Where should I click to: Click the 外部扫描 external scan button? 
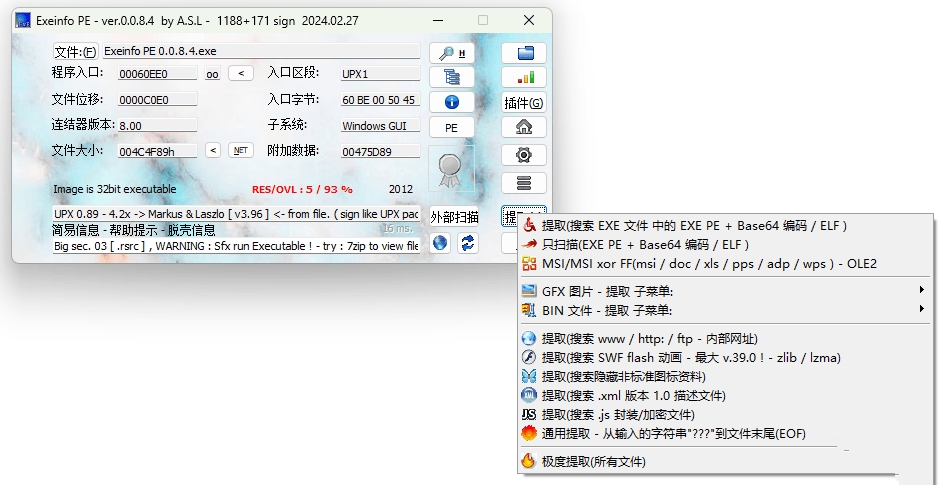[x=455, y=217]
